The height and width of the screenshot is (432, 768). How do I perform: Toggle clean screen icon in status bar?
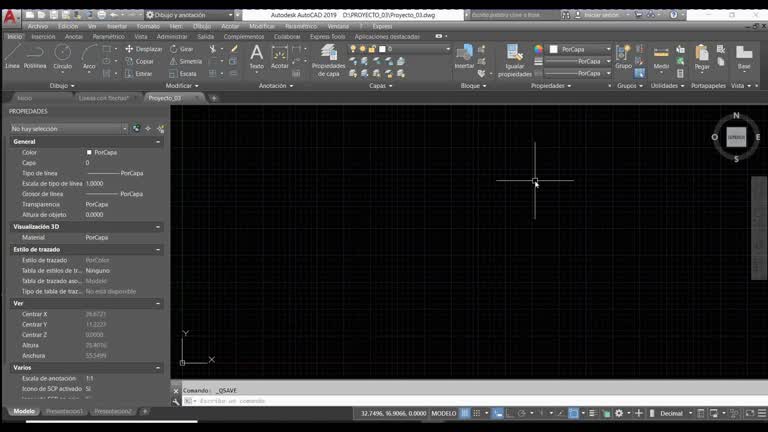750,413
